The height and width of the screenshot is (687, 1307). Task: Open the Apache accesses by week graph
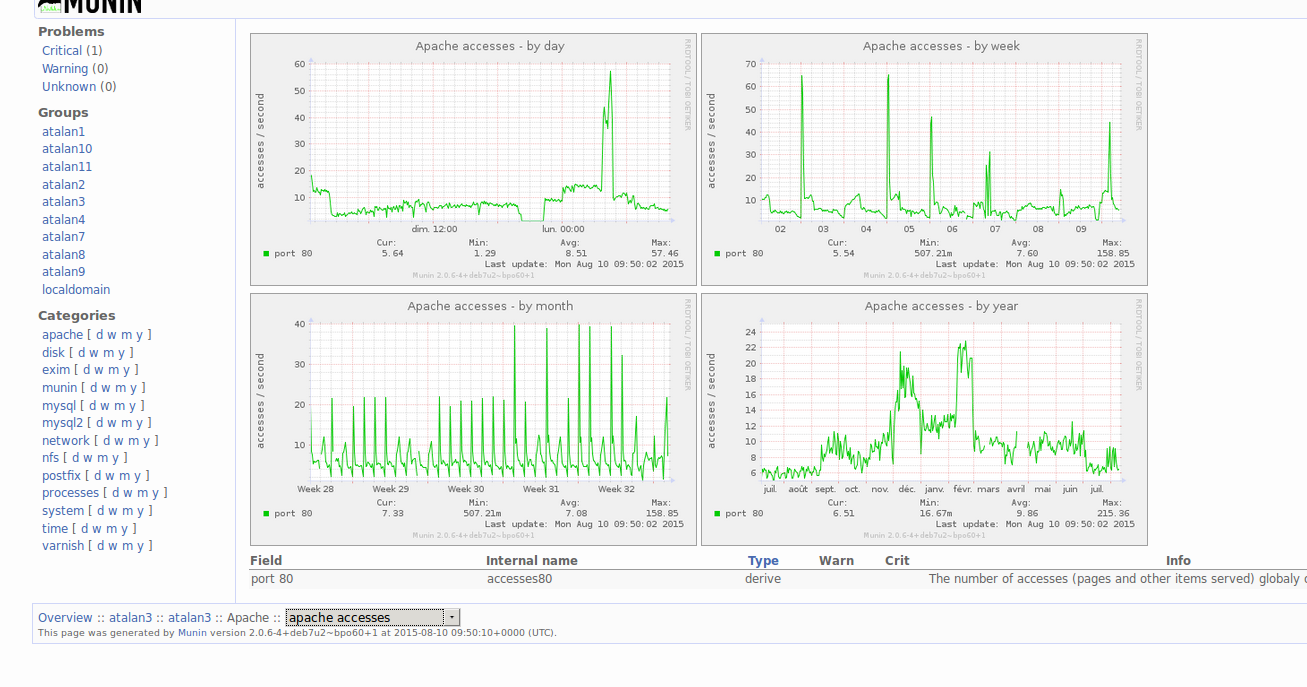coord(924,159)
